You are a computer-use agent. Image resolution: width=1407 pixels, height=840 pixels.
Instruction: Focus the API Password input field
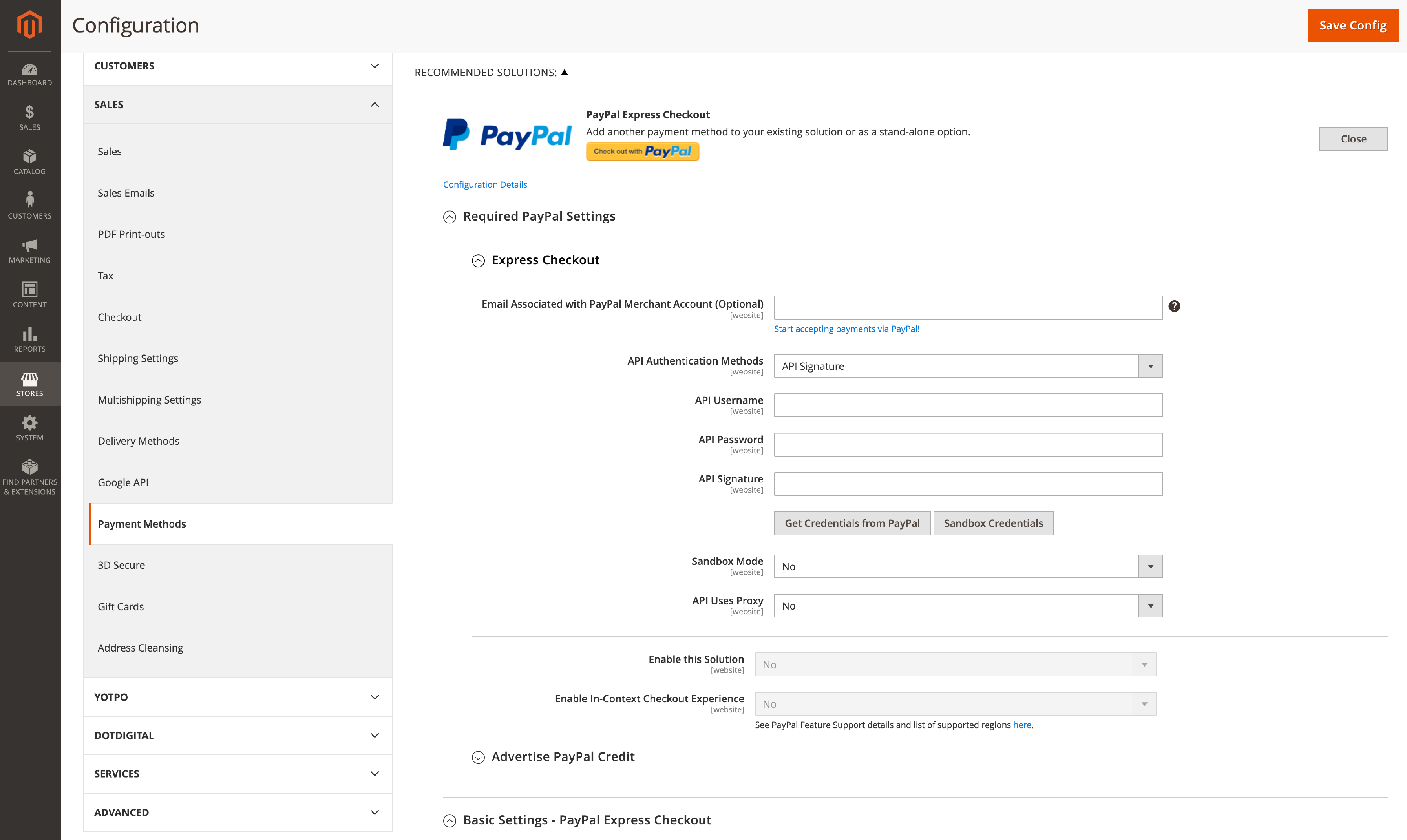(968, 445)
